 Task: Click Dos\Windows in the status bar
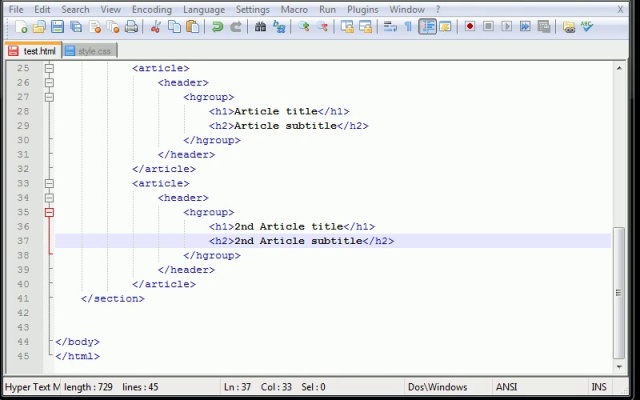point(437,387)
